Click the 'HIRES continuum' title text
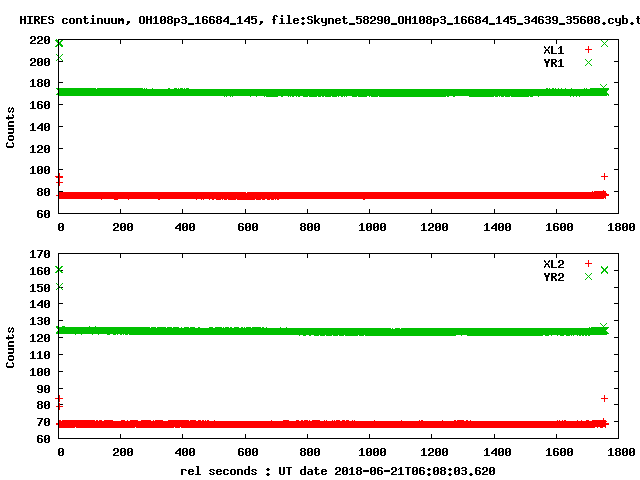Screen dimensions: 640x480 75,20
